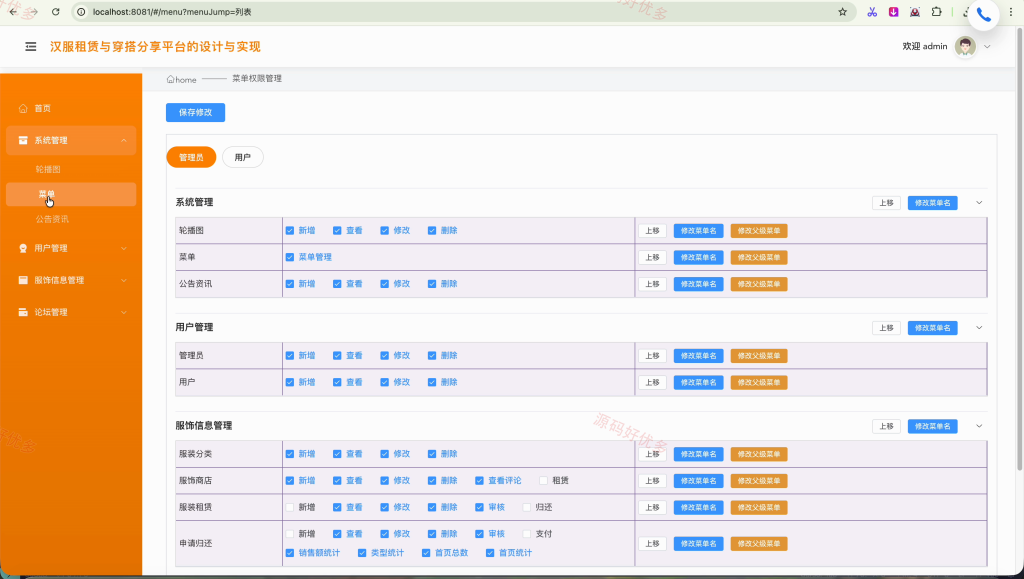Open 菜单 in sidebar submenu
The height and width of the screenshot is (579, 1024).
(x=71, y=195)
